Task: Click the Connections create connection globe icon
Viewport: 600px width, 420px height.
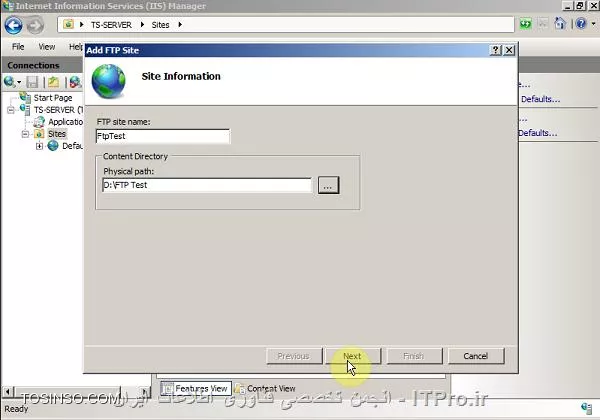Action: (x=10, y=82)
